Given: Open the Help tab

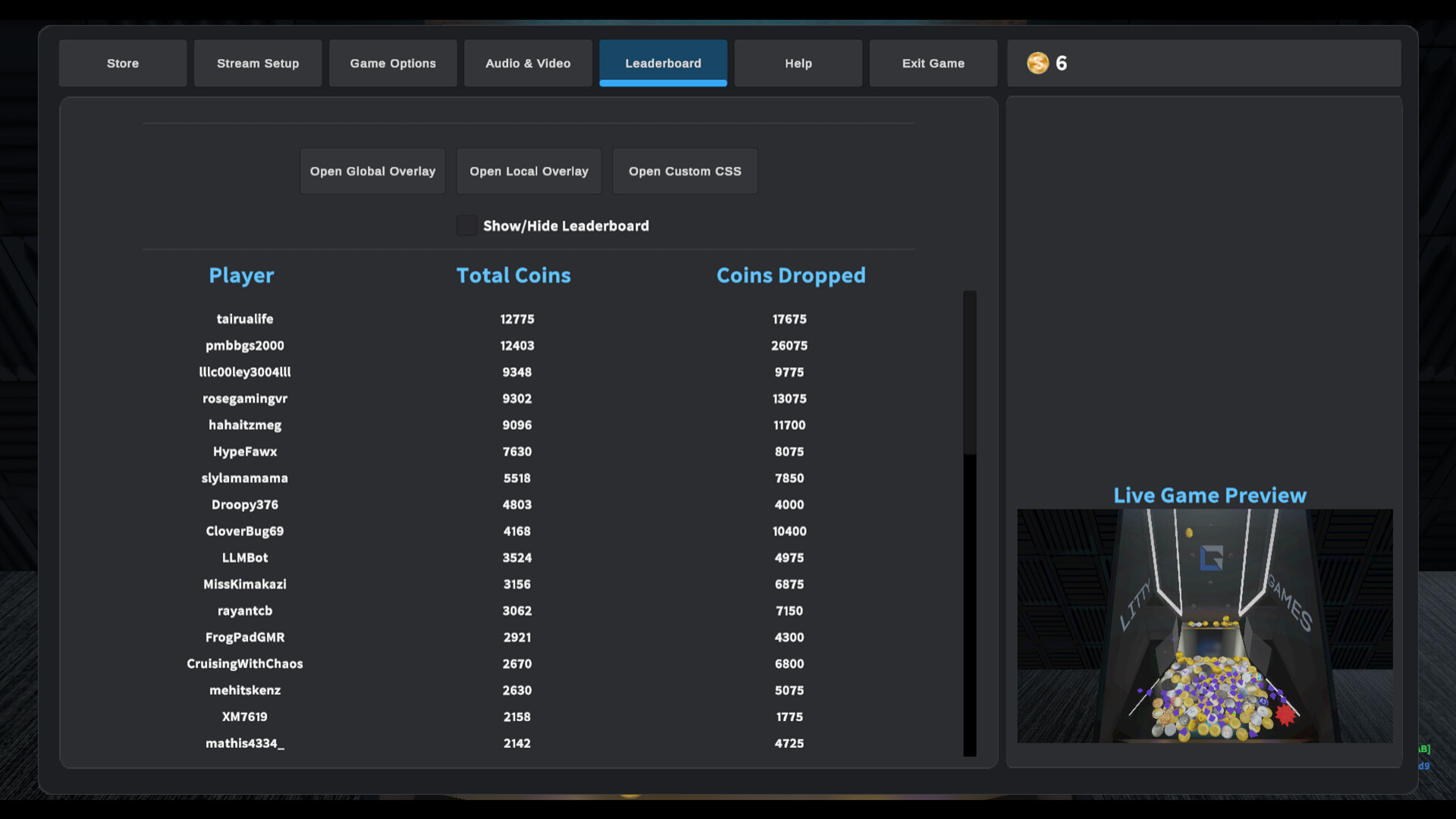Looking at the screenshot, I should point(798,63).
